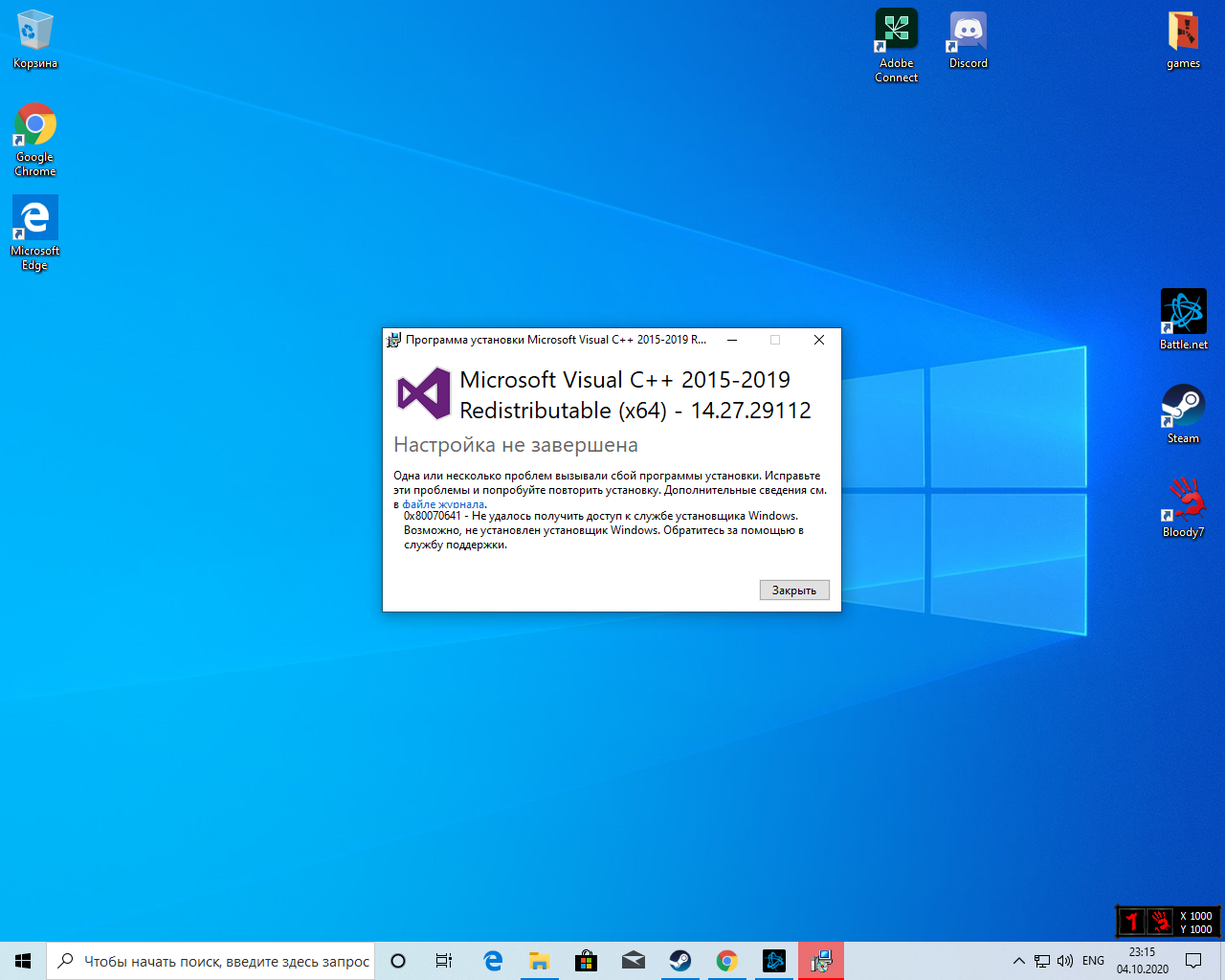Show hidden tray icons chevron

coord(1019,961)
